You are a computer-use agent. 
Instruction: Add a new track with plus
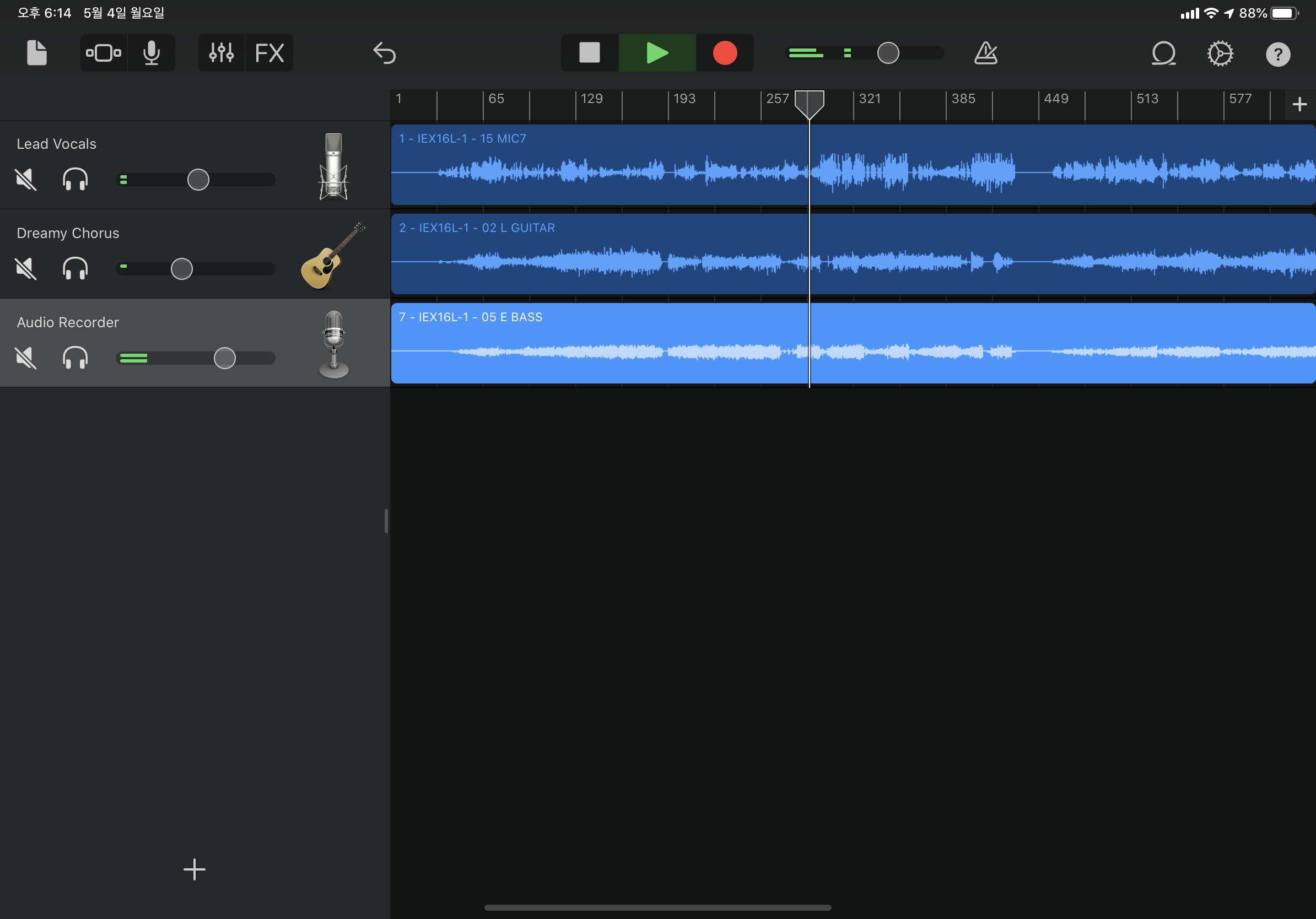(195, 869)
